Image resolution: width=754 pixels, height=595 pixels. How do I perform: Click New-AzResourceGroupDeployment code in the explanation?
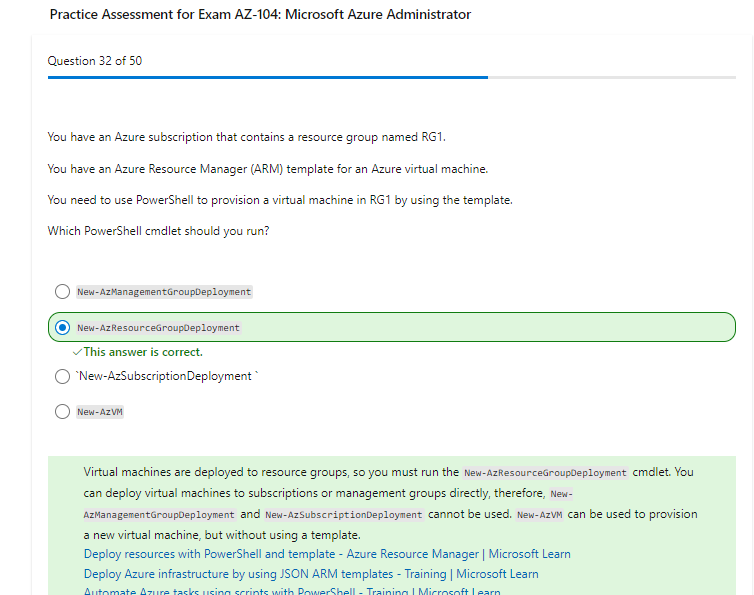point(545,473)
